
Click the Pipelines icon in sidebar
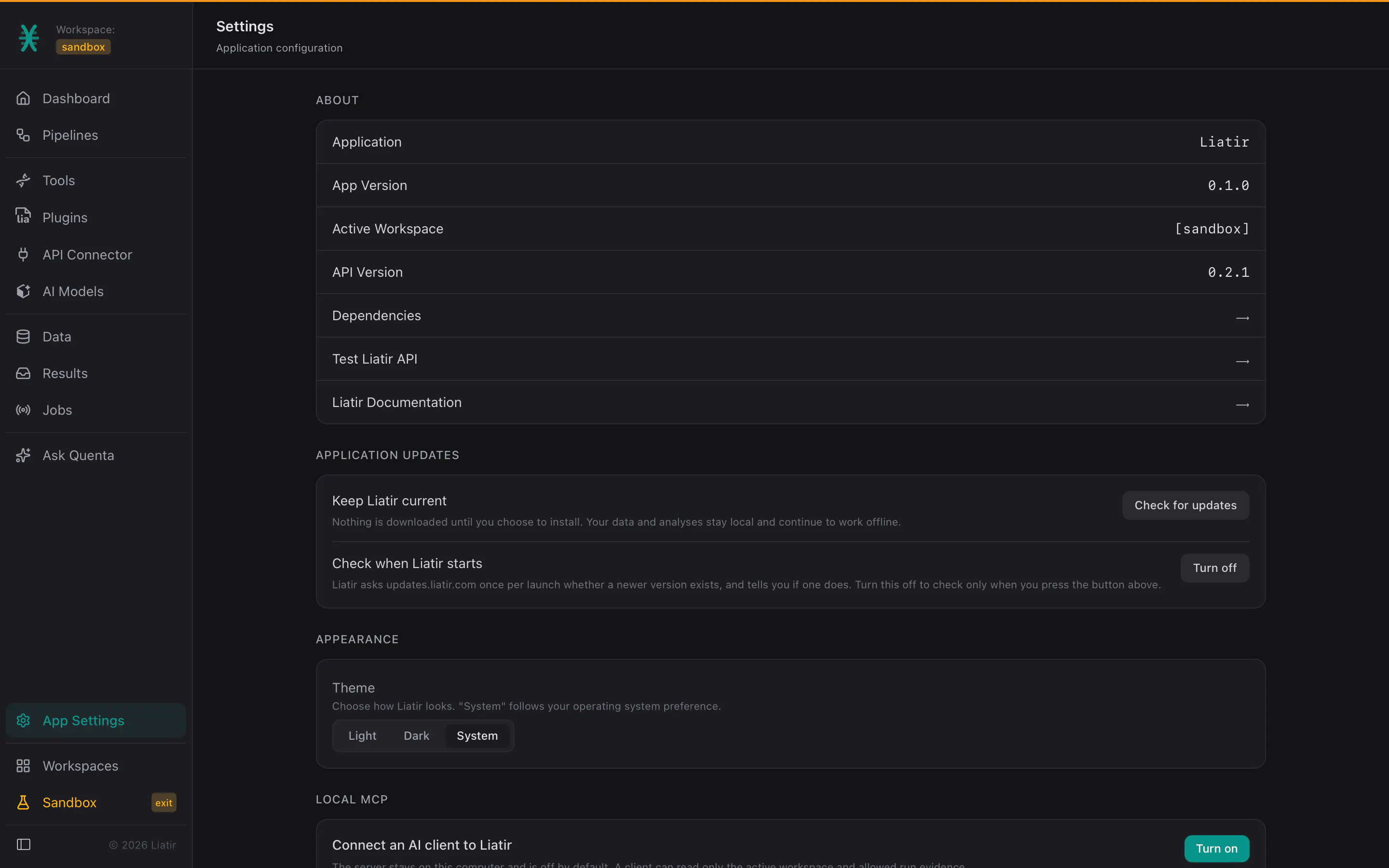(23, 135)
